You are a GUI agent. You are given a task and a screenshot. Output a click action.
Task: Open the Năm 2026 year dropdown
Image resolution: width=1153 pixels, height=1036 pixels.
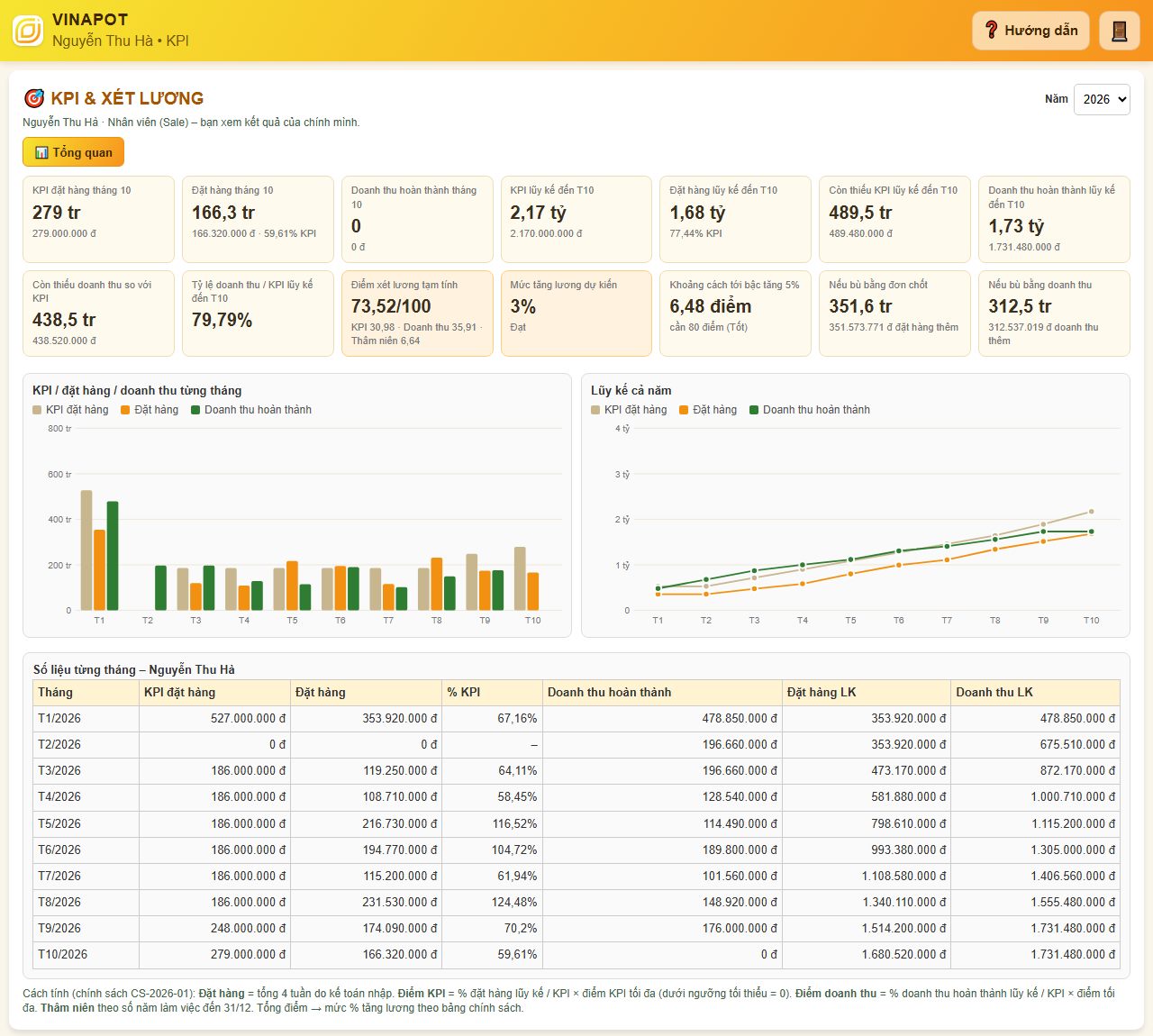(x=1102, y=99)
